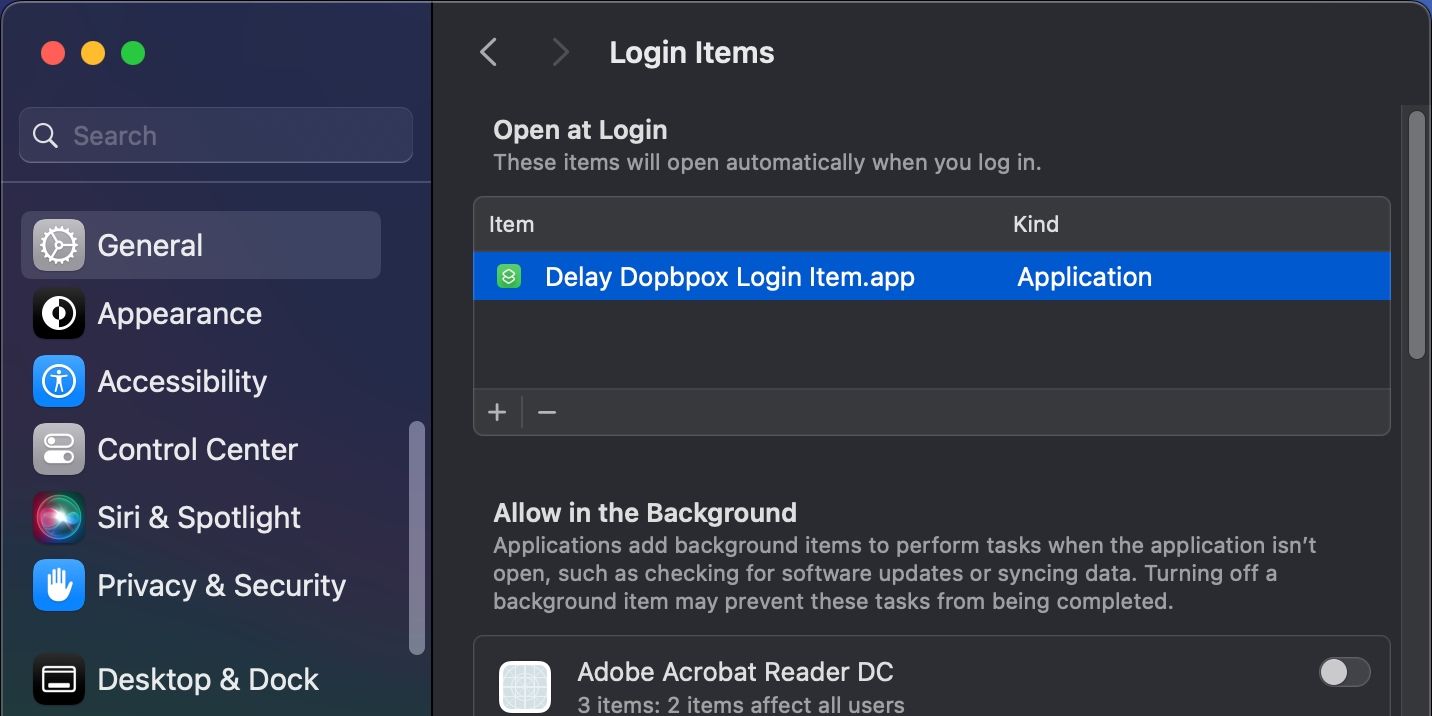
Task: Add a login item with plus button
Action: (497, 412)
